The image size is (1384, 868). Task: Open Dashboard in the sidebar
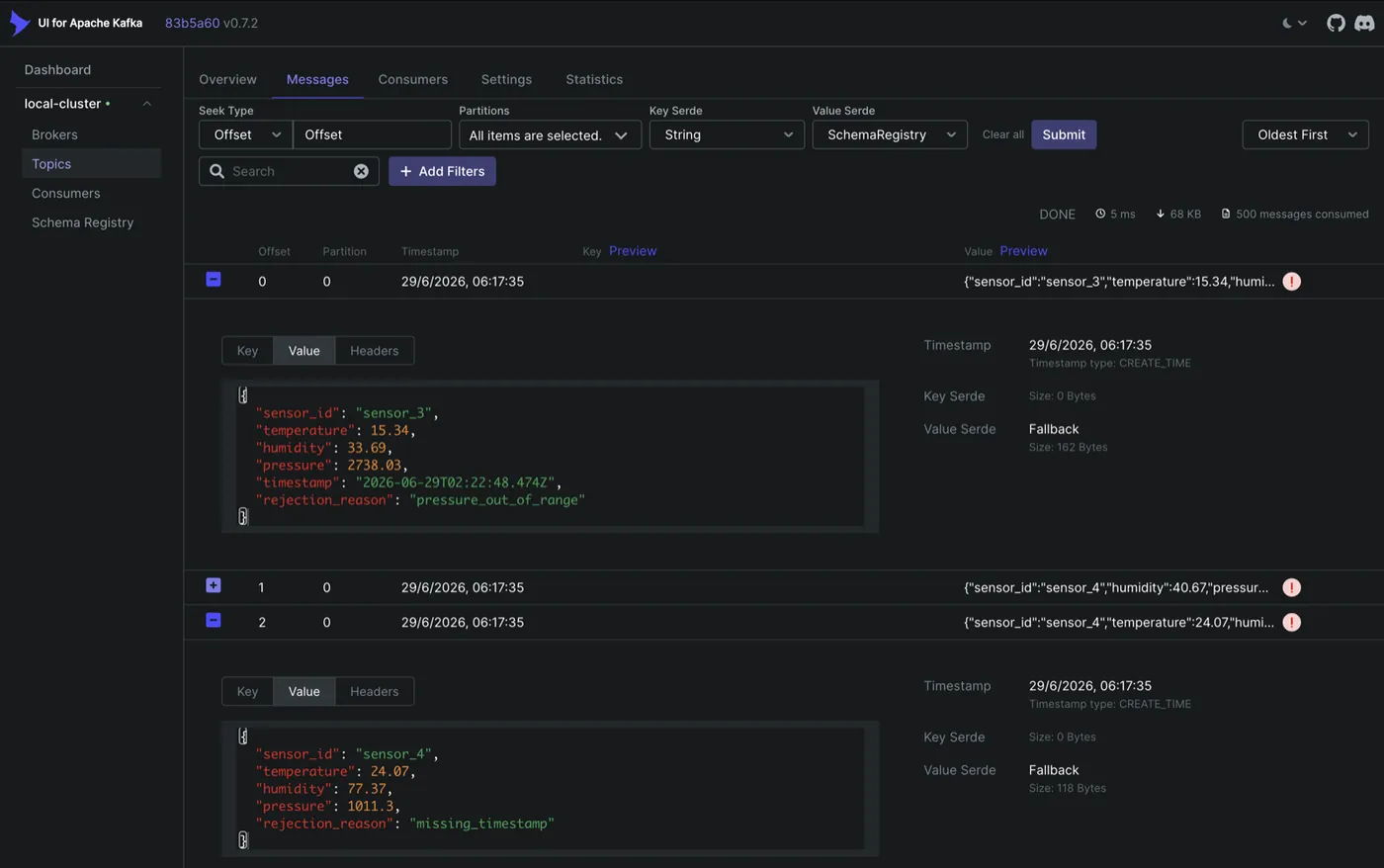pos(57,70)
